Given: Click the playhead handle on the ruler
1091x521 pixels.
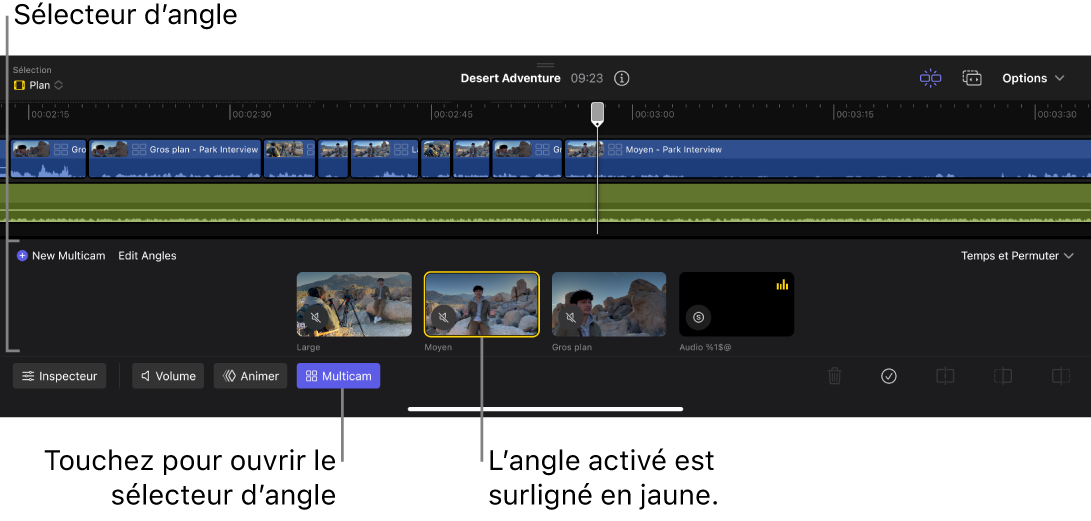Looking at the screenshot, I should 597,112.
